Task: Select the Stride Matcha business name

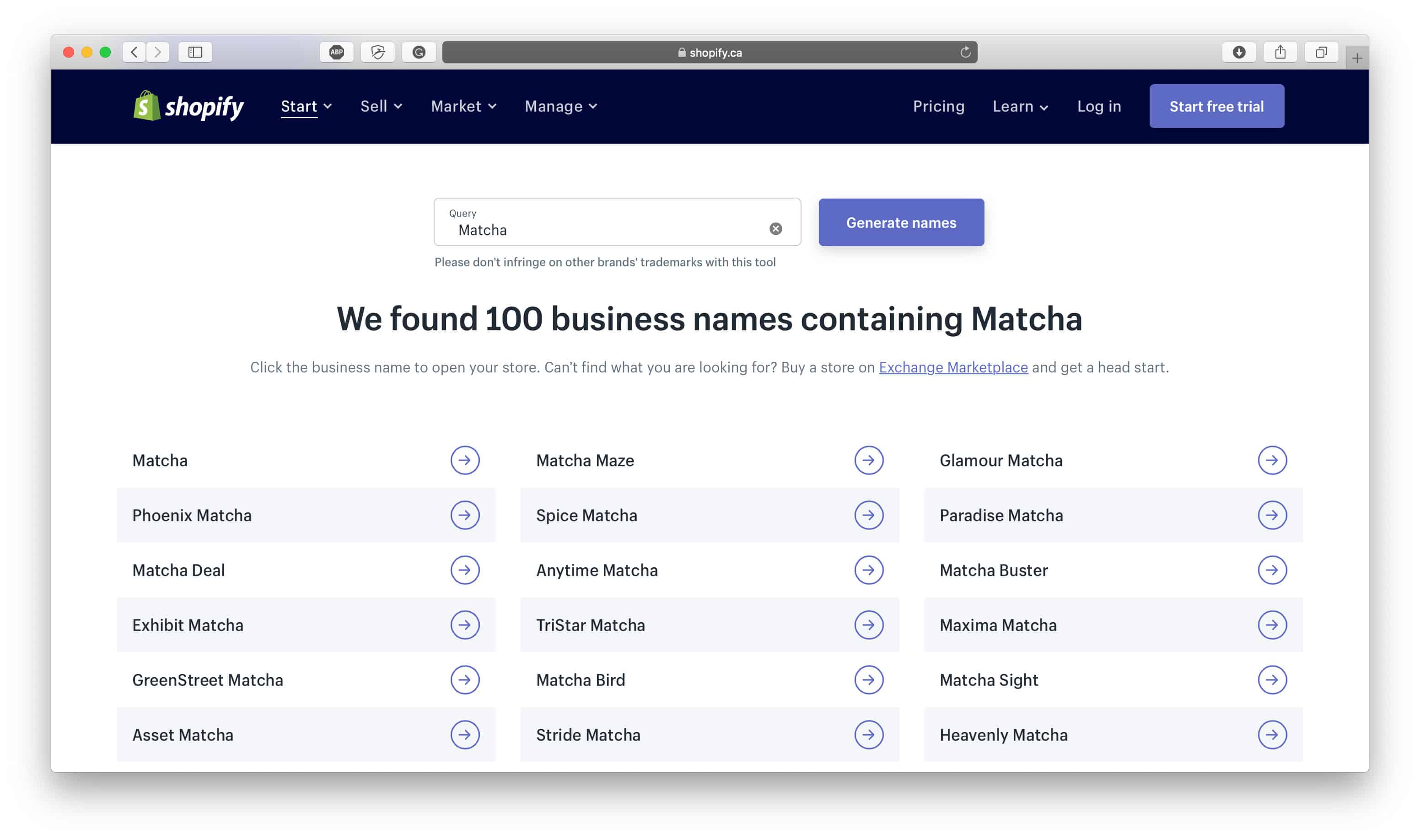Action: click(588, 735)
